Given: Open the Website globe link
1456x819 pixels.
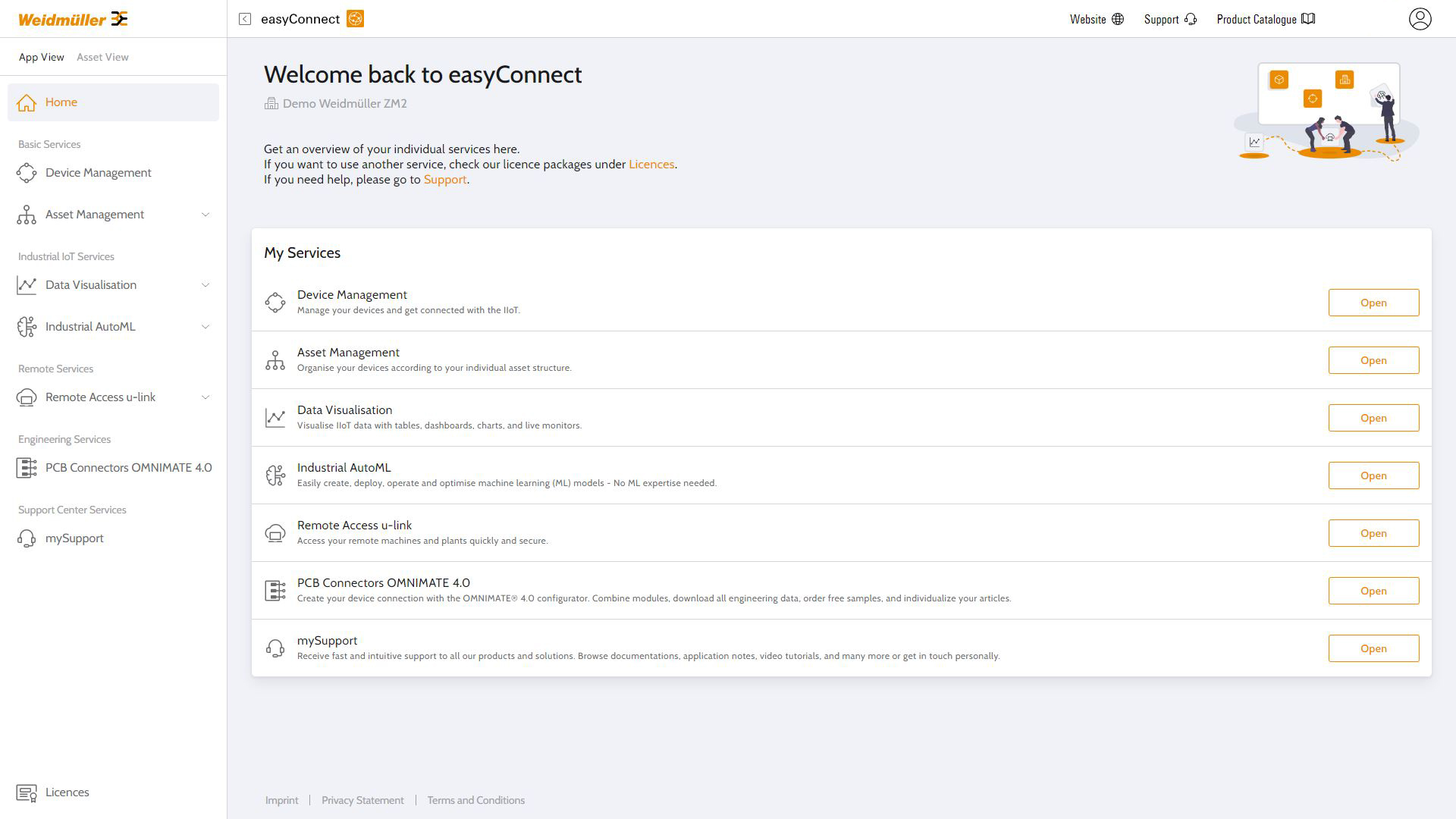Looking at the screenshot, I should 1097,20.
